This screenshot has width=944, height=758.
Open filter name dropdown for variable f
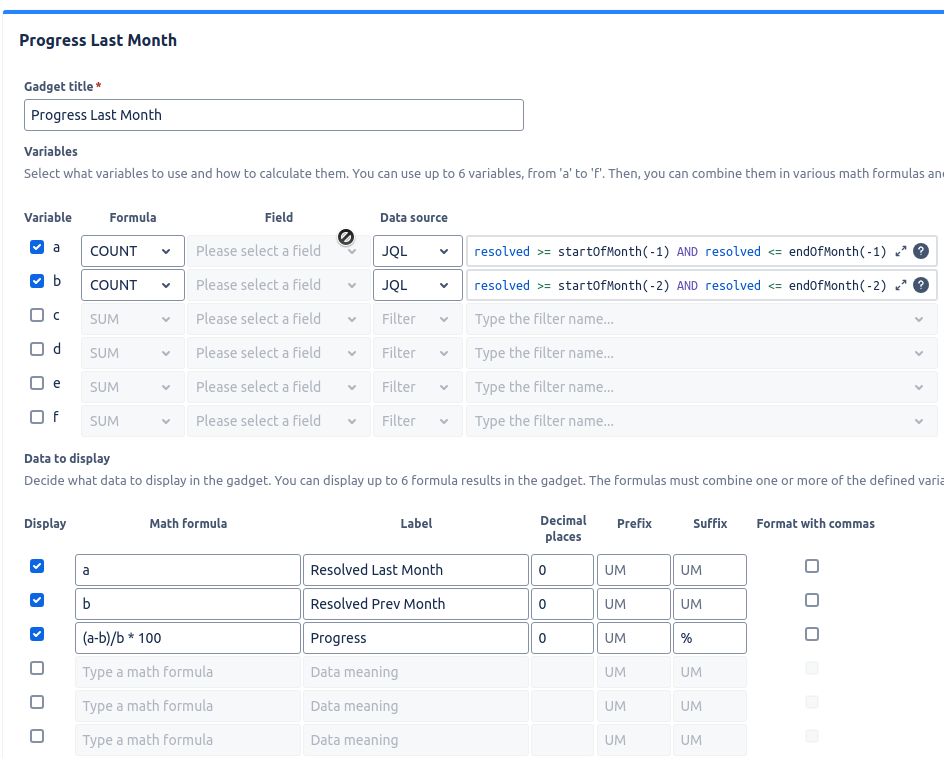702,421
